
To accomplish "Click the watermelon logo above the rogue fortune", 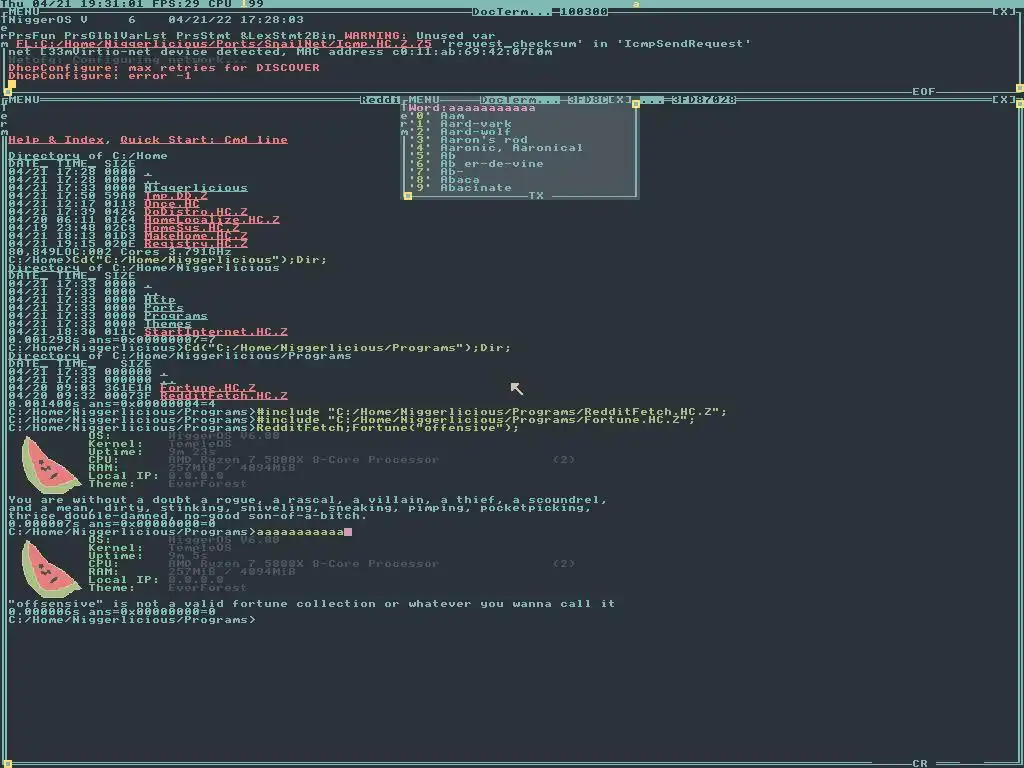I will coord(51,465).
